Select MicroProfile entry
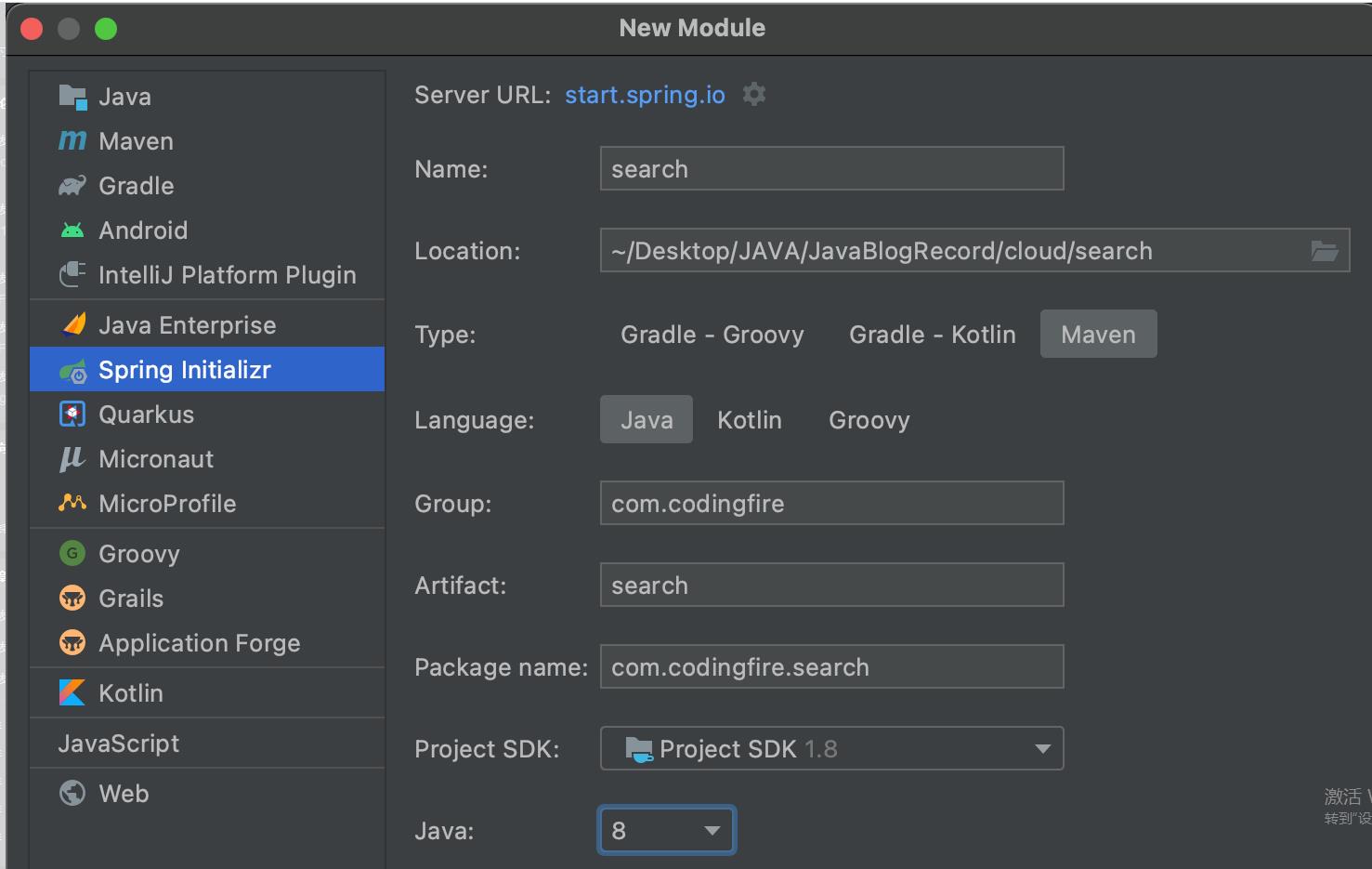The height and width of the screenshot is (869, 1372). 207,503
